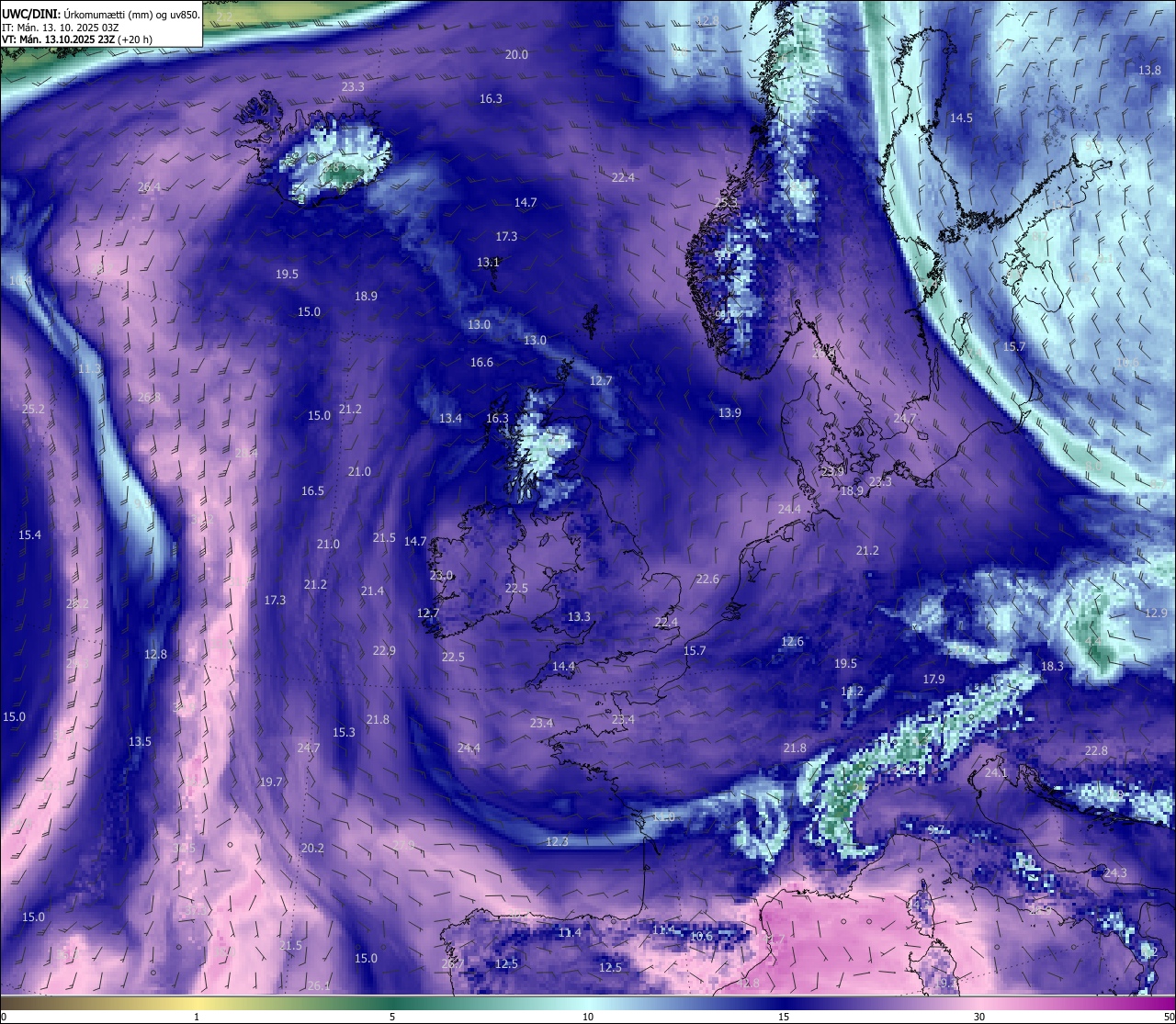Click the 24.3 value over the Adriatic
The height and width of the screenshot is (1024, 1176).
[x=1115, y=872]
